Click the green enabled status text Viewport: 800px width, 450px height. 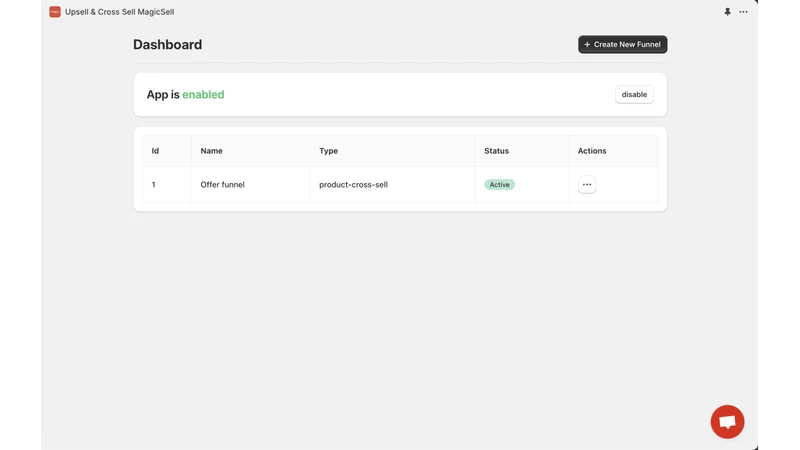[203, 94]
